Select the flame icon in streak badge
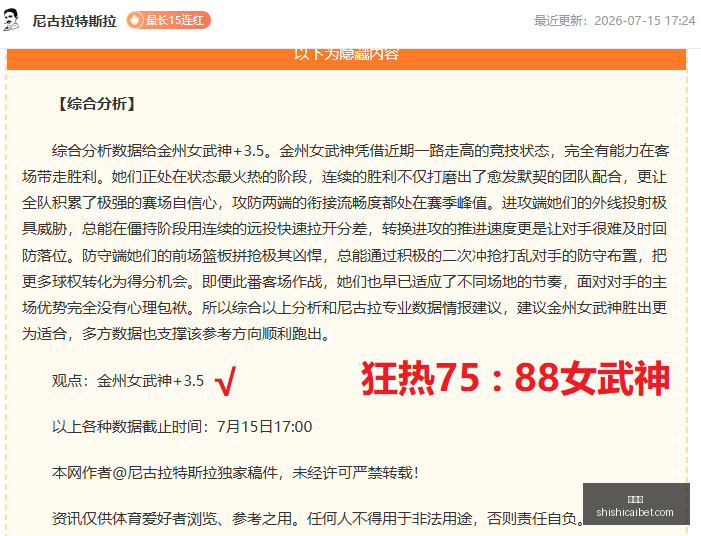This screenshot has height=536, width=701. pyautogui.click(x=135, y=20)
